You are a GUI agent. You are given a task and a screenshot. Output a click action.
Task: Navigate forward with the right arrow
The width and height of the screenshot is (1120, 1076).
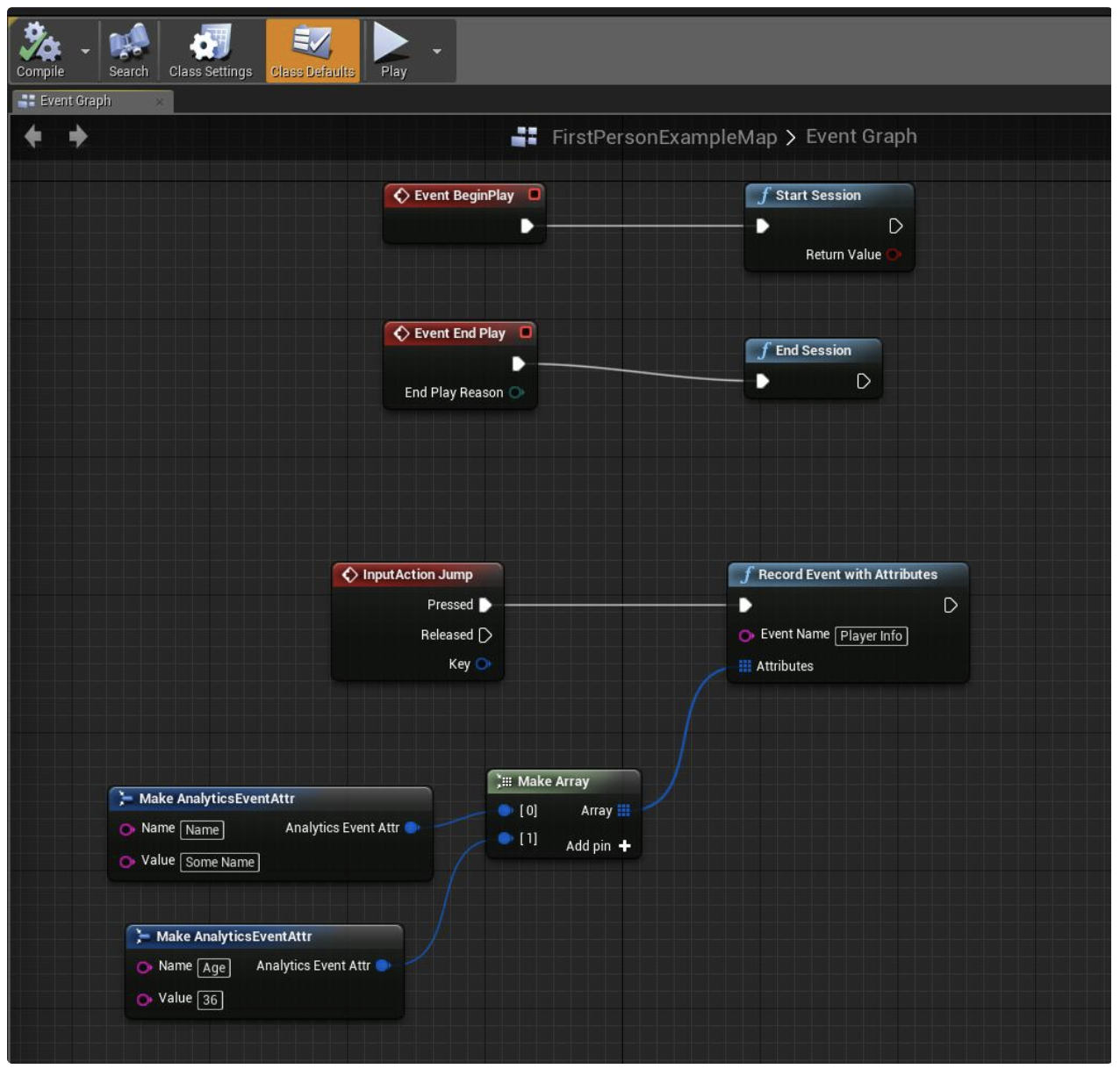click(78, 136)
